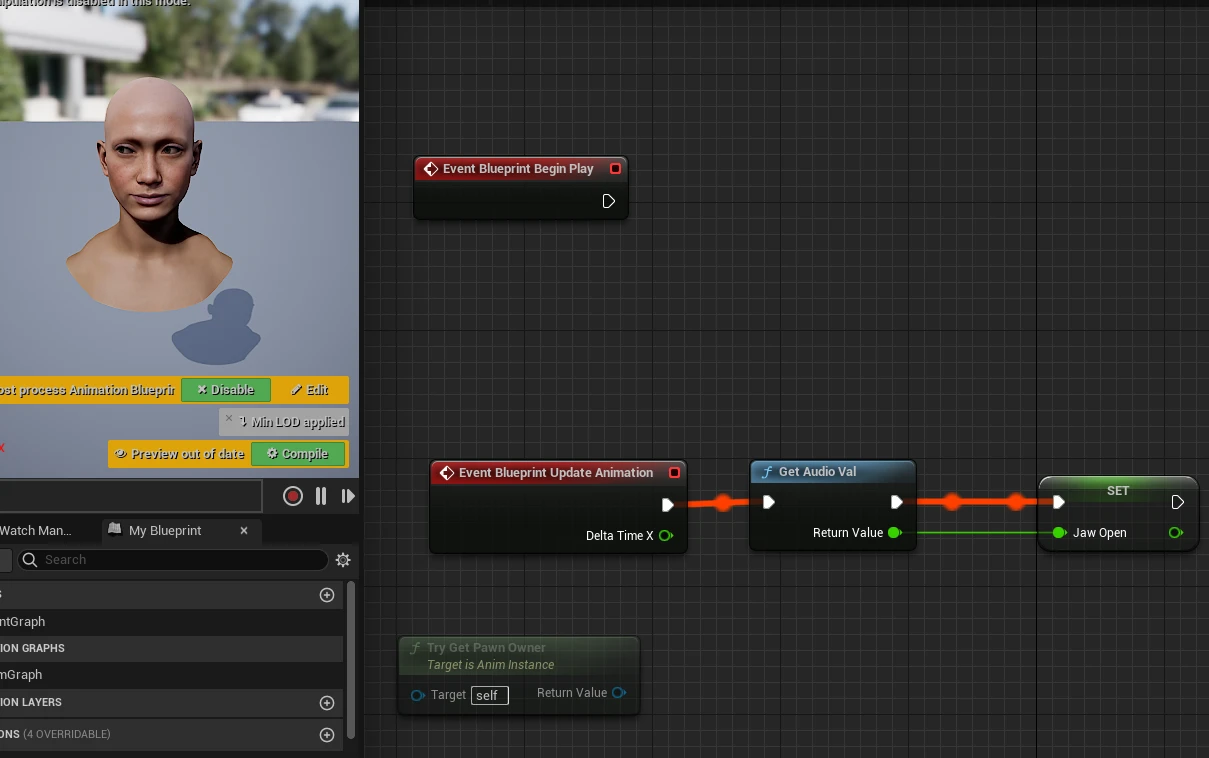
Task: Click the Event Blueprint Begin Play breakpoint square
Action: coord(615,169)
